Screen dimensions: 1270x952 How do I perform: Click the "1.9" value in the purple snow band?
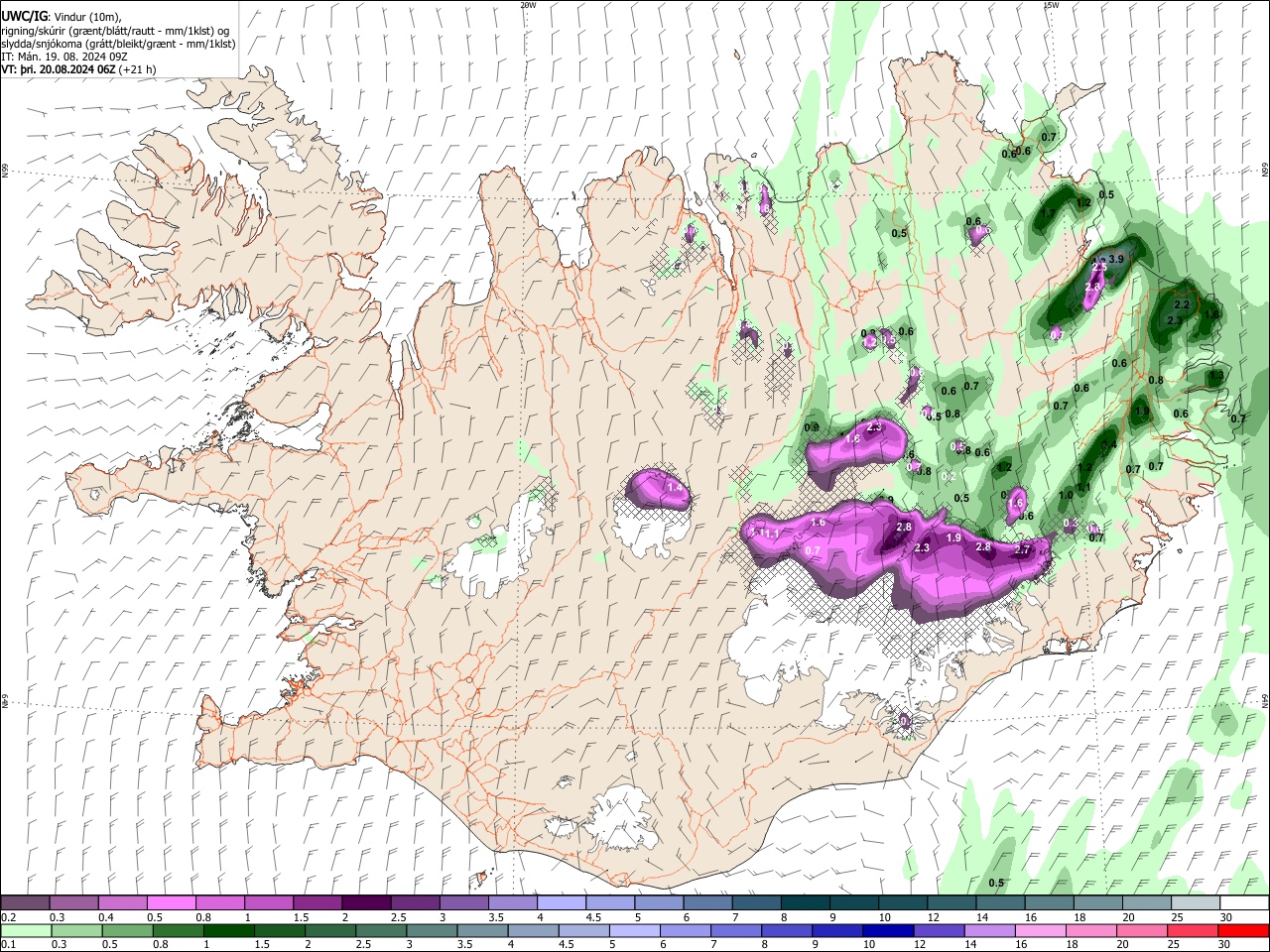(953, 537)
